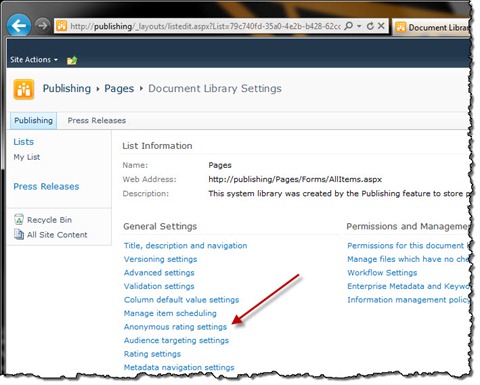Click the List Information heading text
This screenshot has width=480, height=385.
157,146
